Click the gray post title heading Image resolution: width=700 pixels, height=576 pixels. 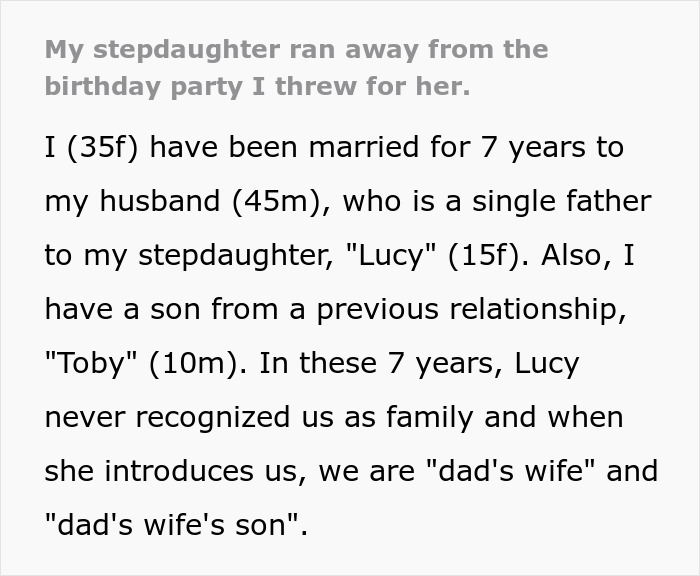click(x=296, y=67)
